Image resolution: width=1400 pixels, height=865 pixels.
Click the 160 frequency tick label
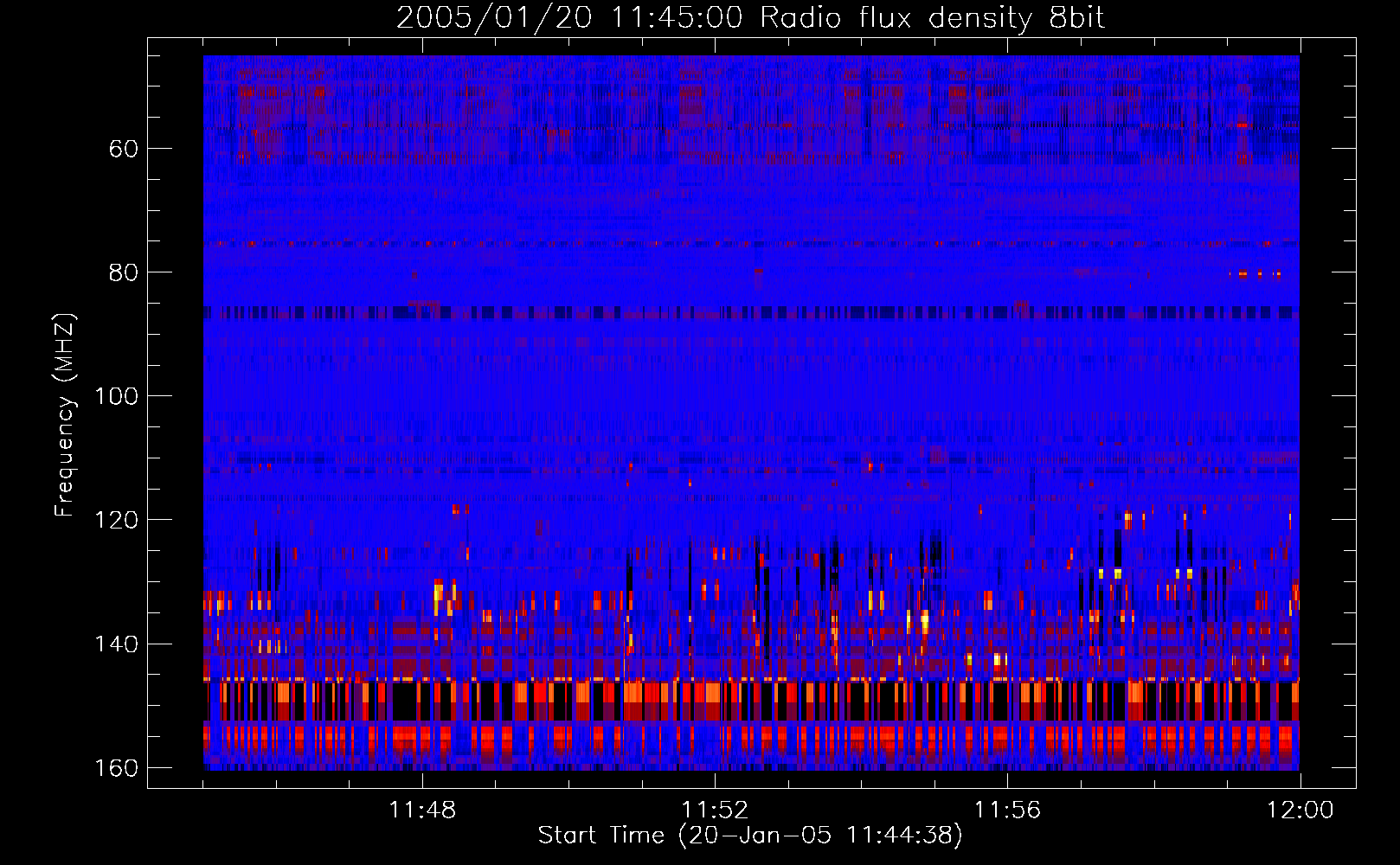click(x=115, y=768)
